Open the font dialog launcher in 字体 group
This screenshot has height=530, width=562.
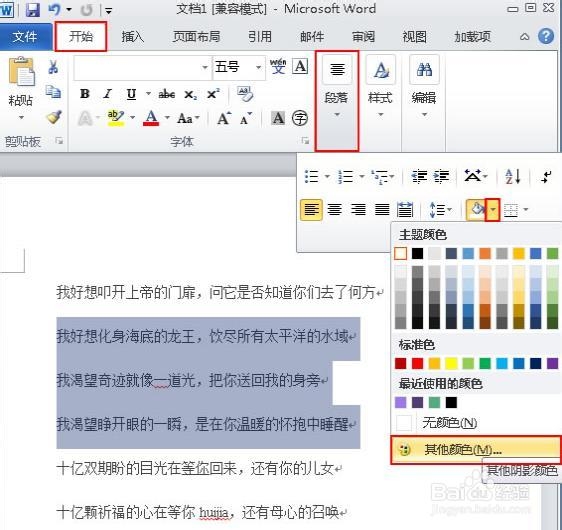pyautogui.click(x=305, y=141)
